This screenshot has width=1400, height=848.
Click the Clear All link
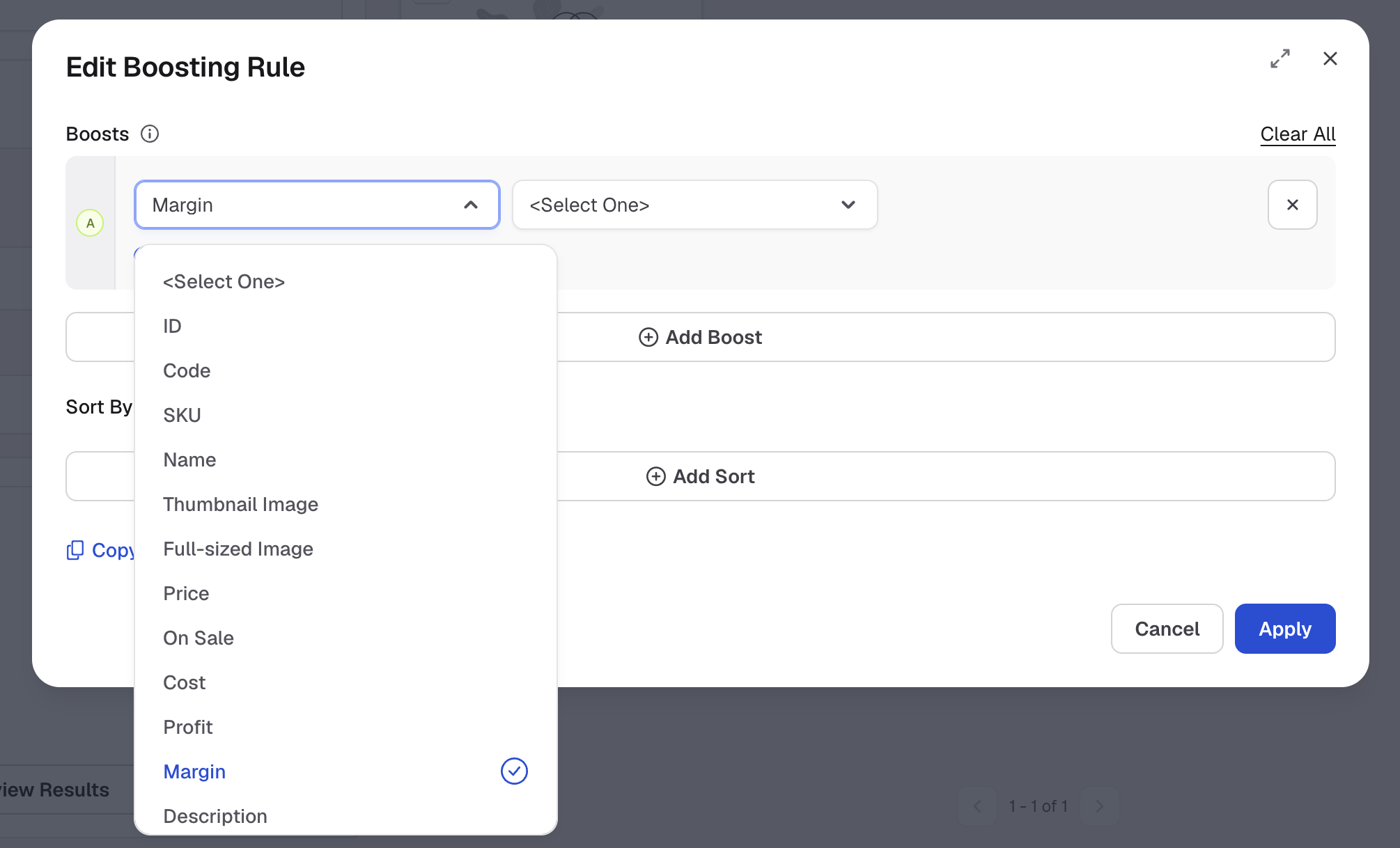point(1298,134)
